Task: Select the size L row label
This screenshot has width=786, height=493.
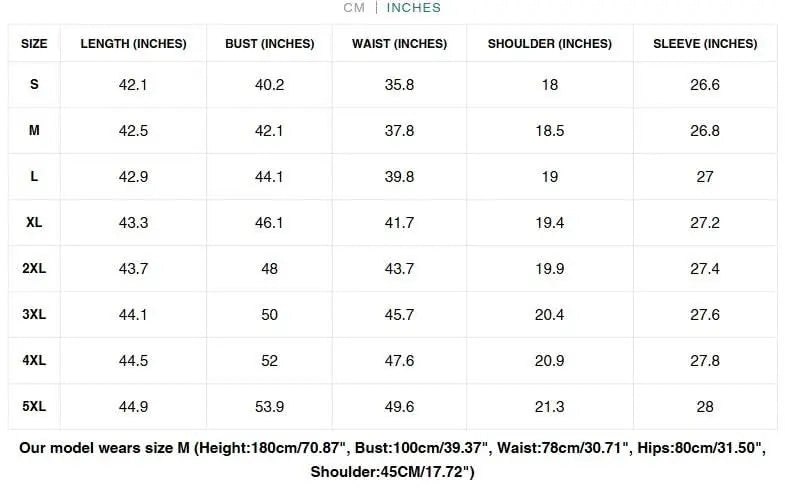Action: pyautogui.click(x=34, y=177)
